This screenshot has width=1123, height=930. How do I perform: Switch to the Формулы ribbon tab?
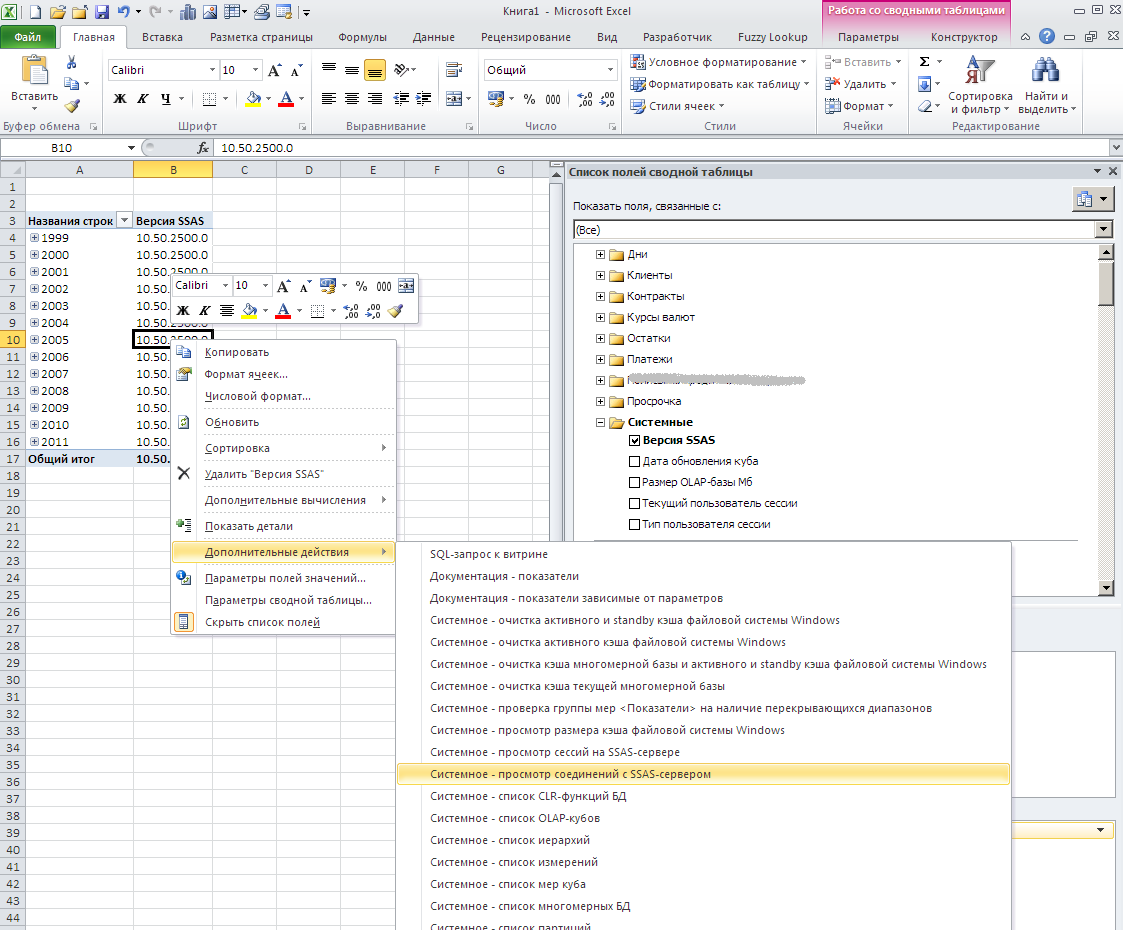pyautogui.click(x=362, y=37)
